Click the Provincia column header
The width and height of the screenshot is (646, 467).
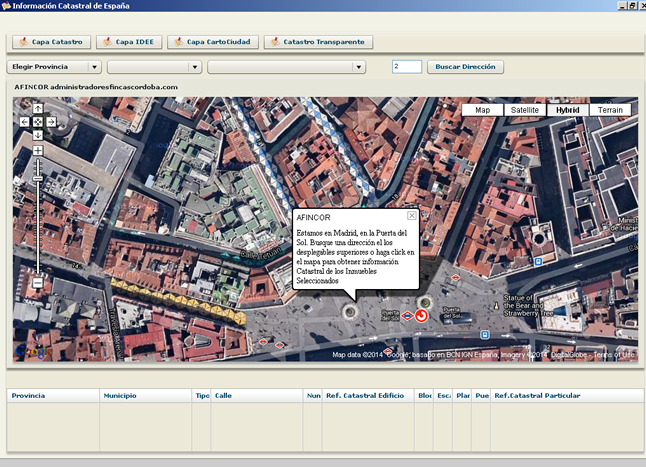[x=53, y=396]
